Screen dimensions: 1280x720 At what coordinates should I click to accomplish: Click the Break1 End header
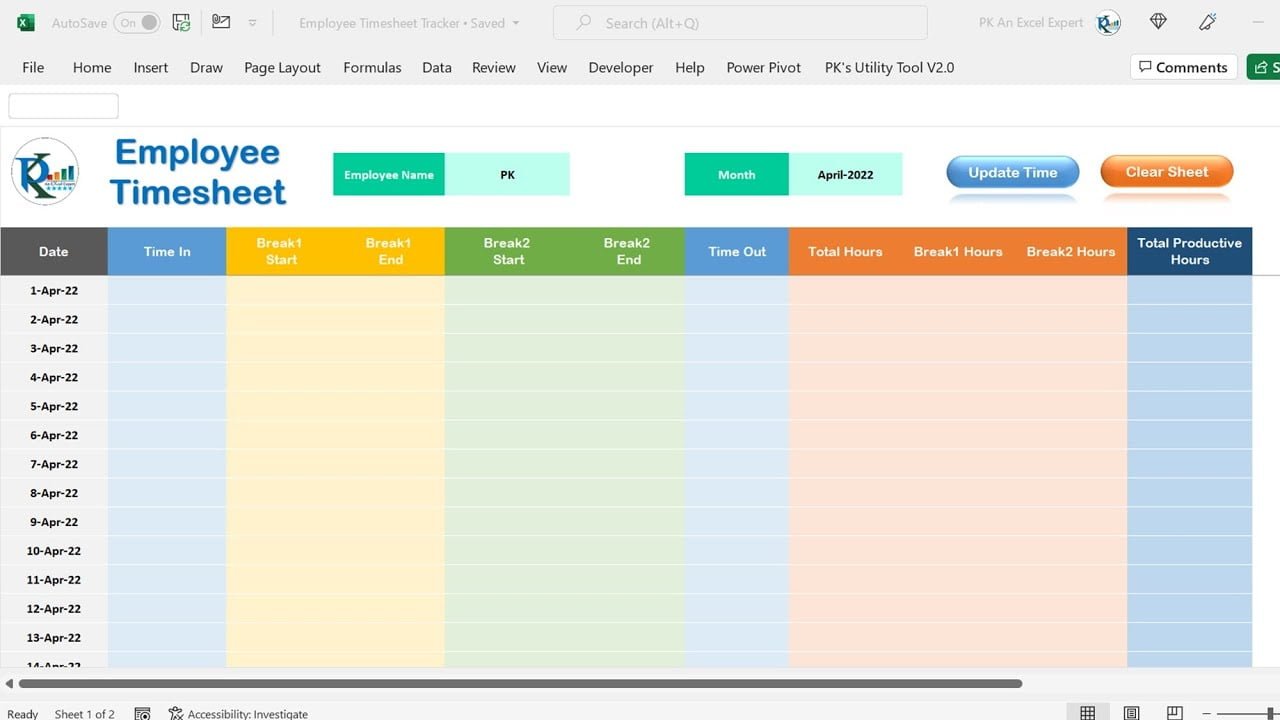390,251
